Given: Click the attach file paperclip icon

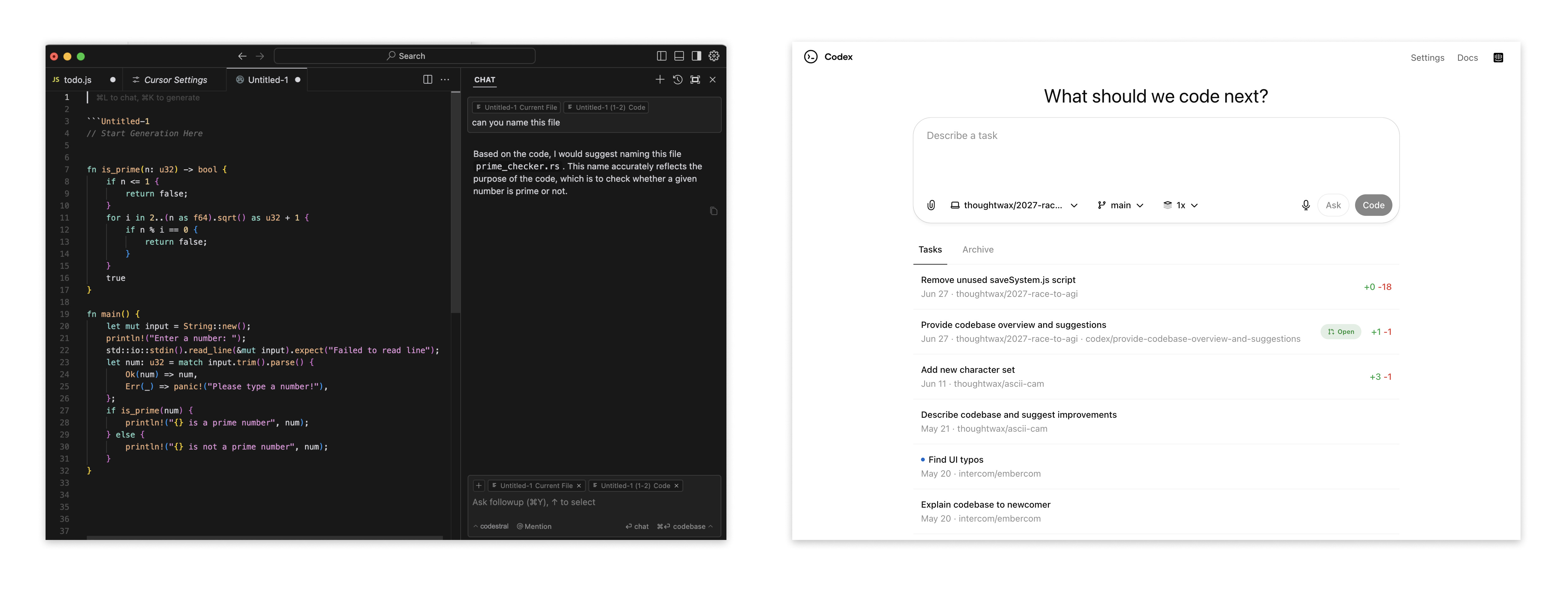Looking at the screenshot, I should tap(931, 205).
